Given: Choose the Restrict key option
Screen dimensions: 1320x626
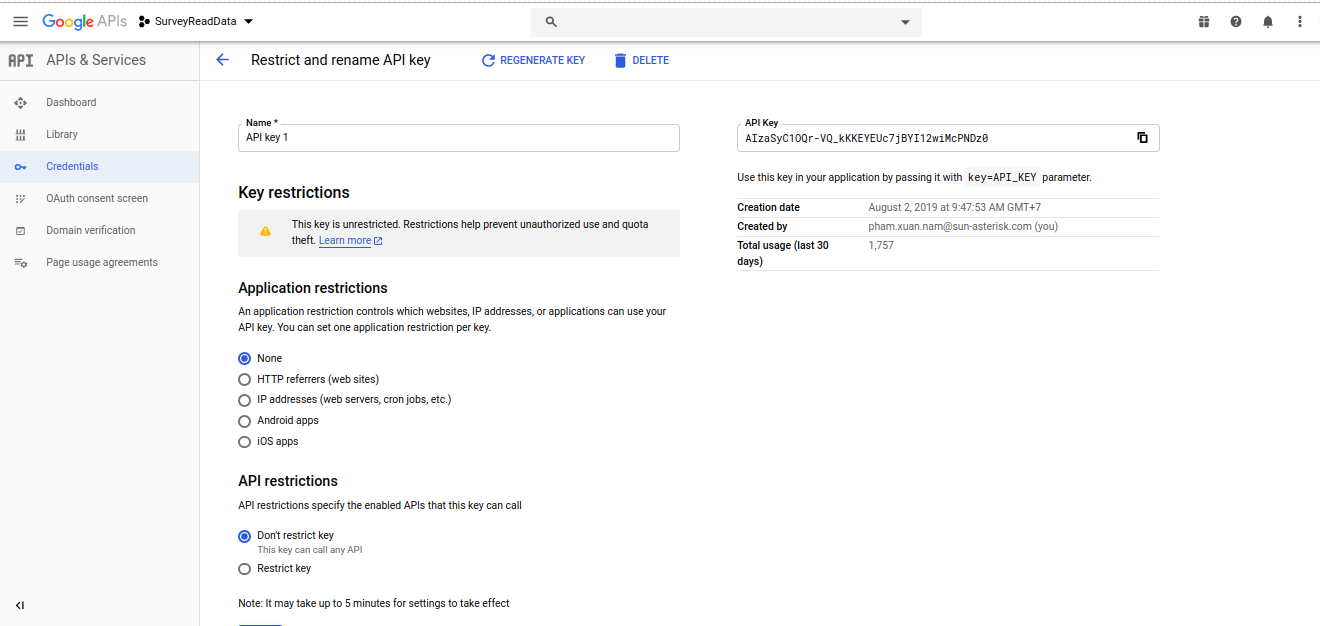Looking at the screenshot, I should pyautogui.click(x=245, y=569).
